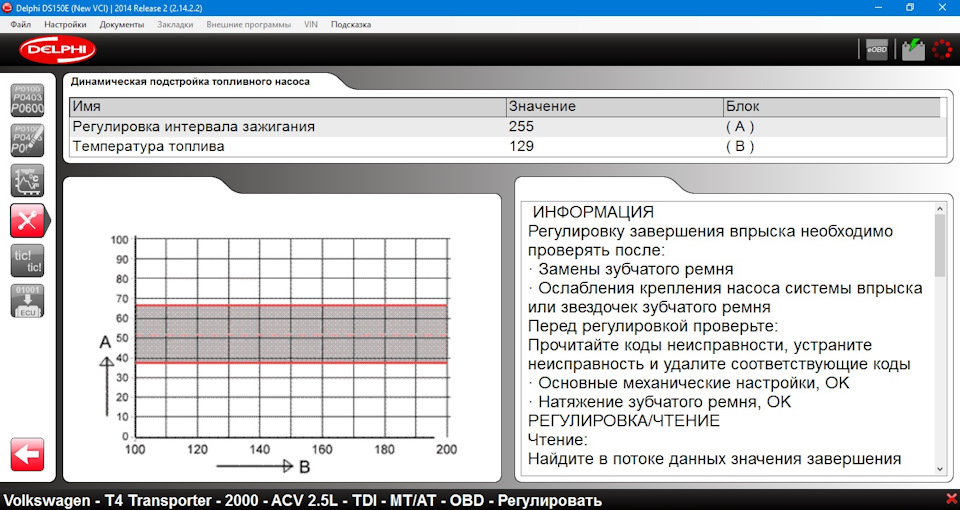The height and width of the screenshot is (510, 960).
Task: Click the red back arrow button
Action: tap(27, 454)
